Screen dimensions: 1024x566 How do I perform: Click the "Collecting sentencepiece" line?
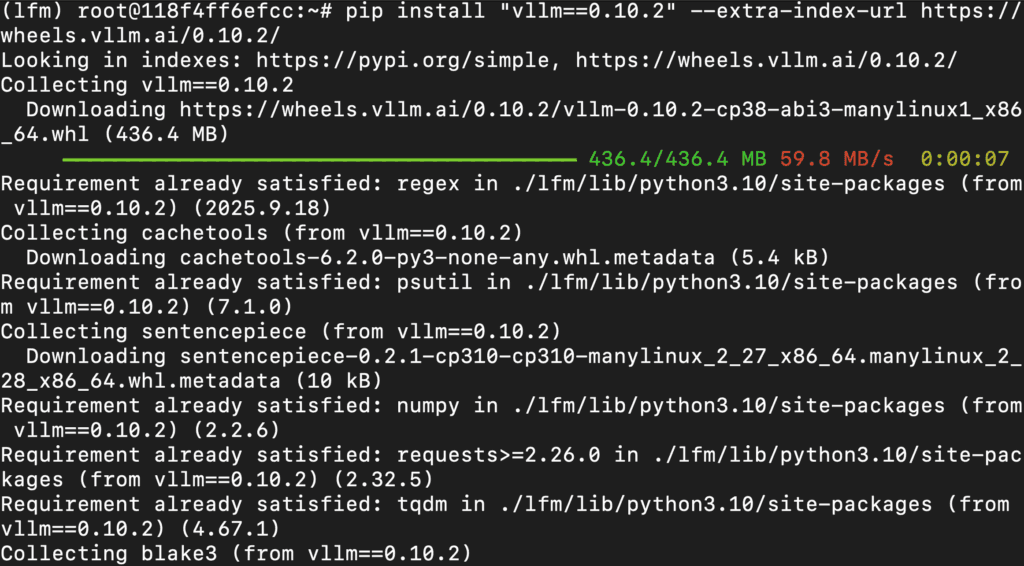279,330
